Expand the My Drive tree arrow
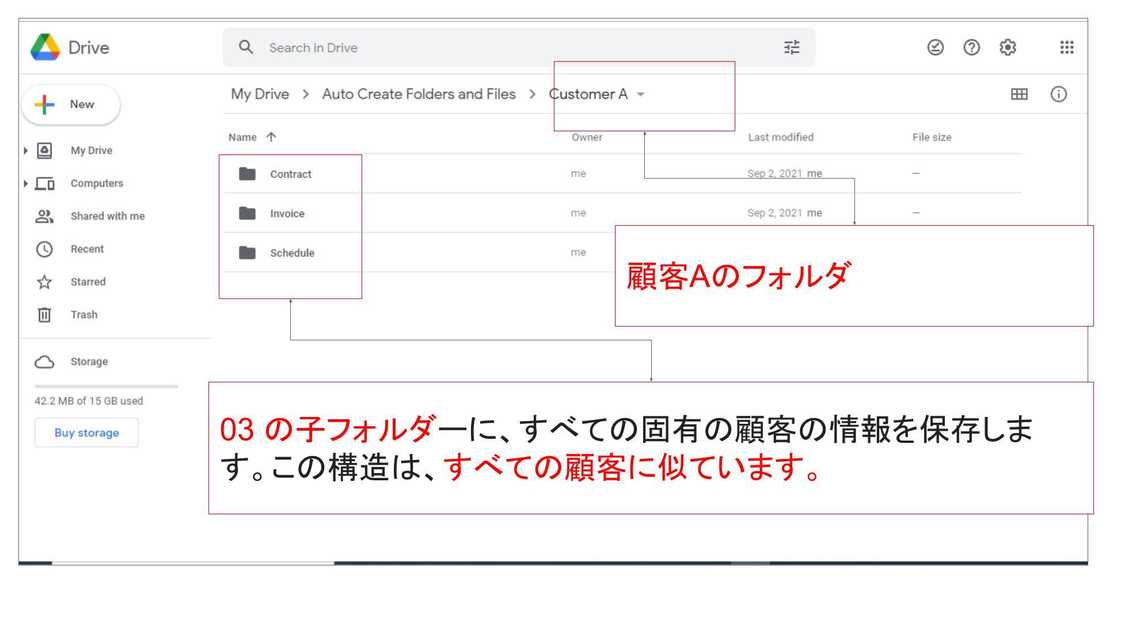1140x622 pixels. coord(25,151)
